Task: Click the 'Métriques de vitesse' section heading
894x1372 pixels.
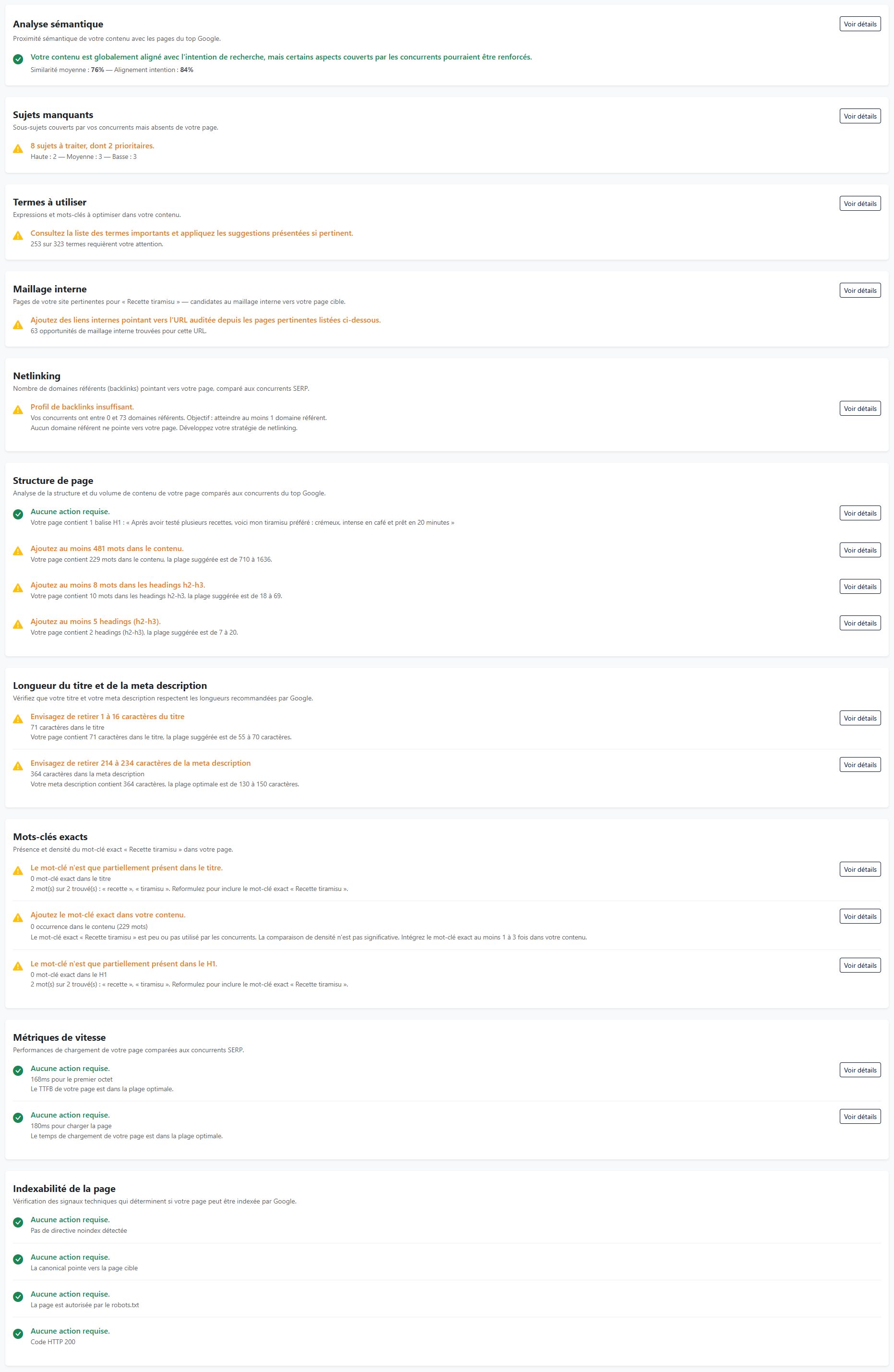Action: point(60,1038)
